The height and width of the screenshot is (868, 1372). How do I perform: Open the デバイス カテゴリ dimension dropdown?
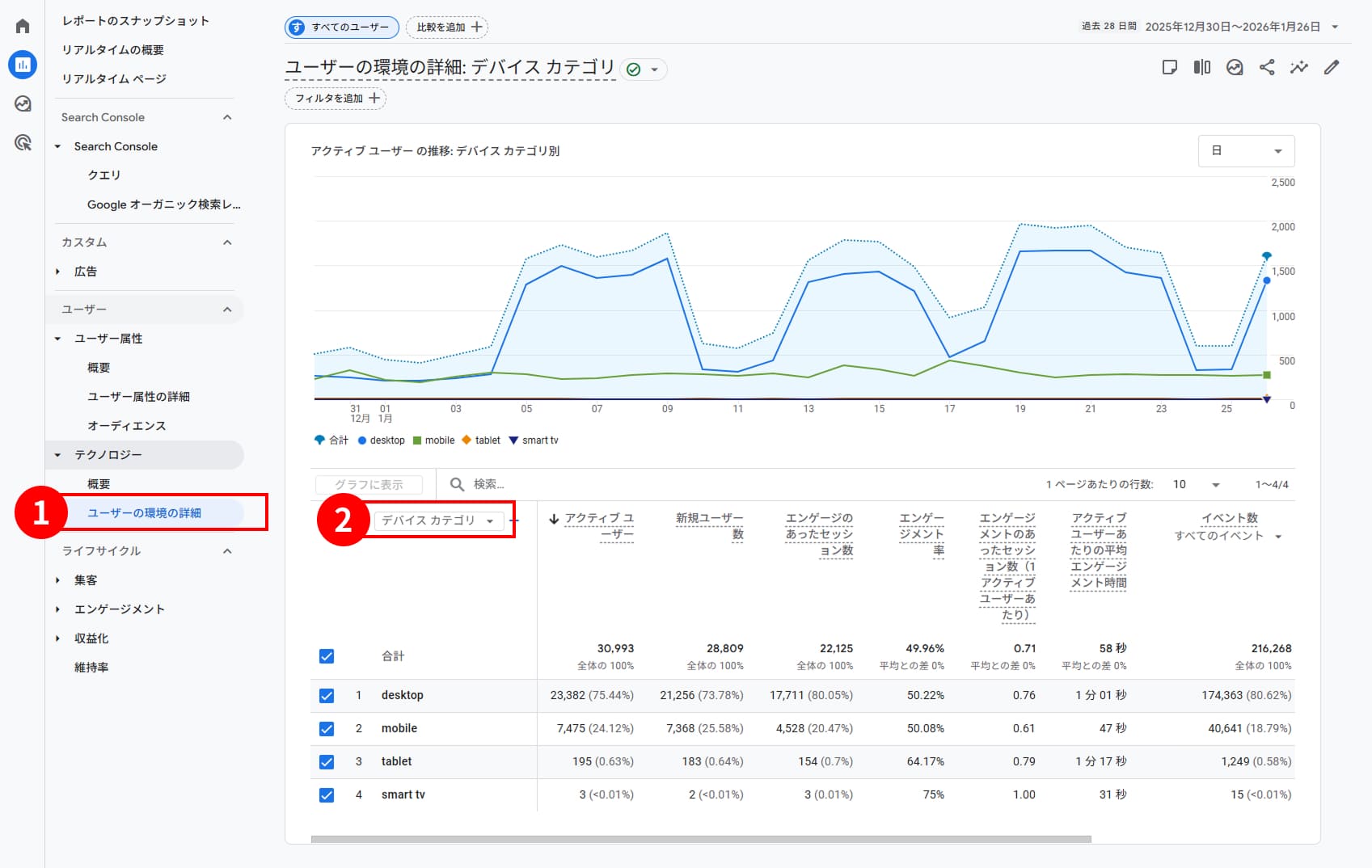437,520
